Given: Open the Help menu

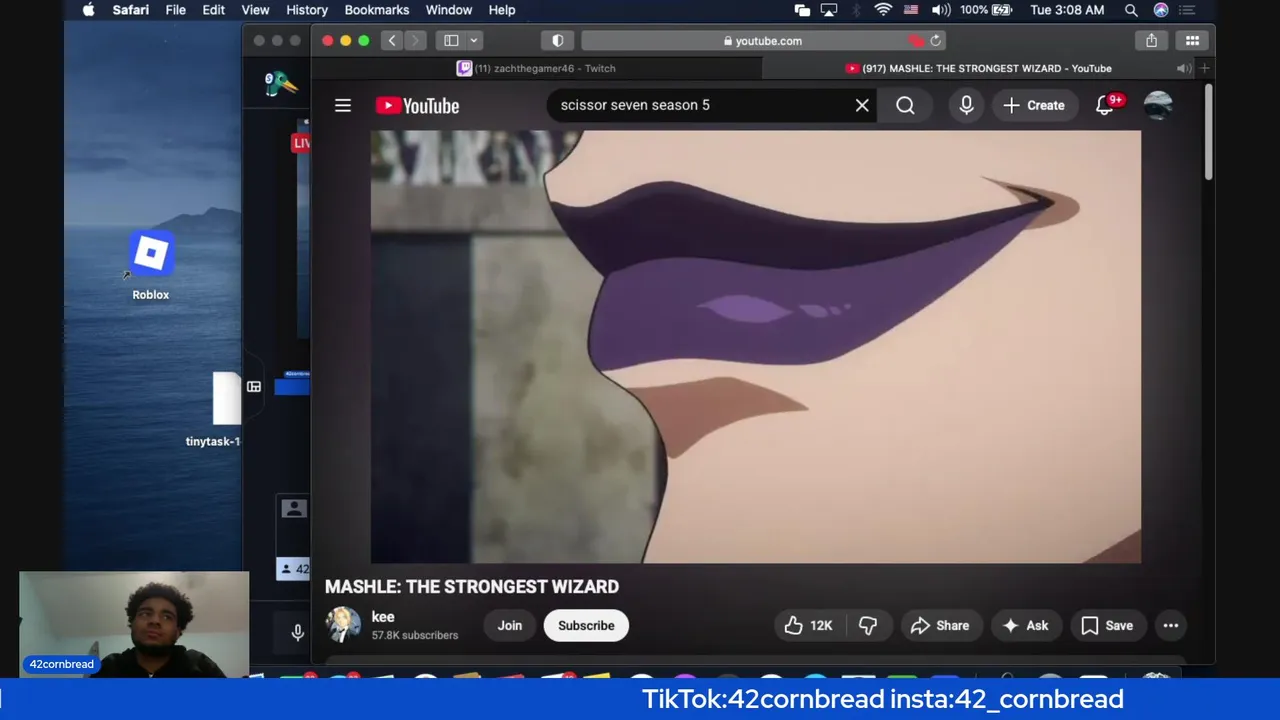Looking at the screenshot, I should click(x=502, y=10).
